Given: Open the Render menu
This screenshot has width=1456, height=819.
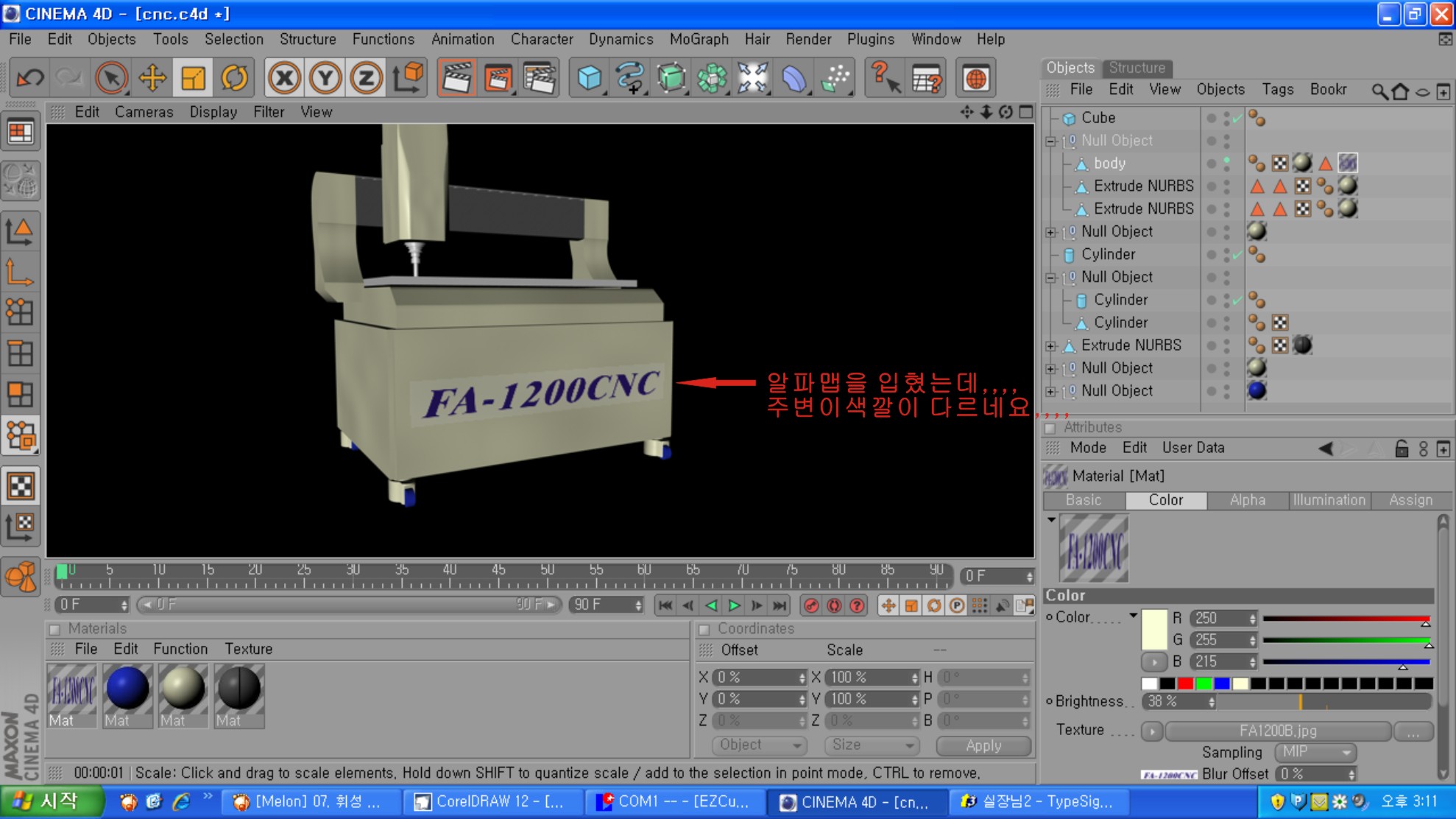Looking at the screenshot, I should 807,39.
